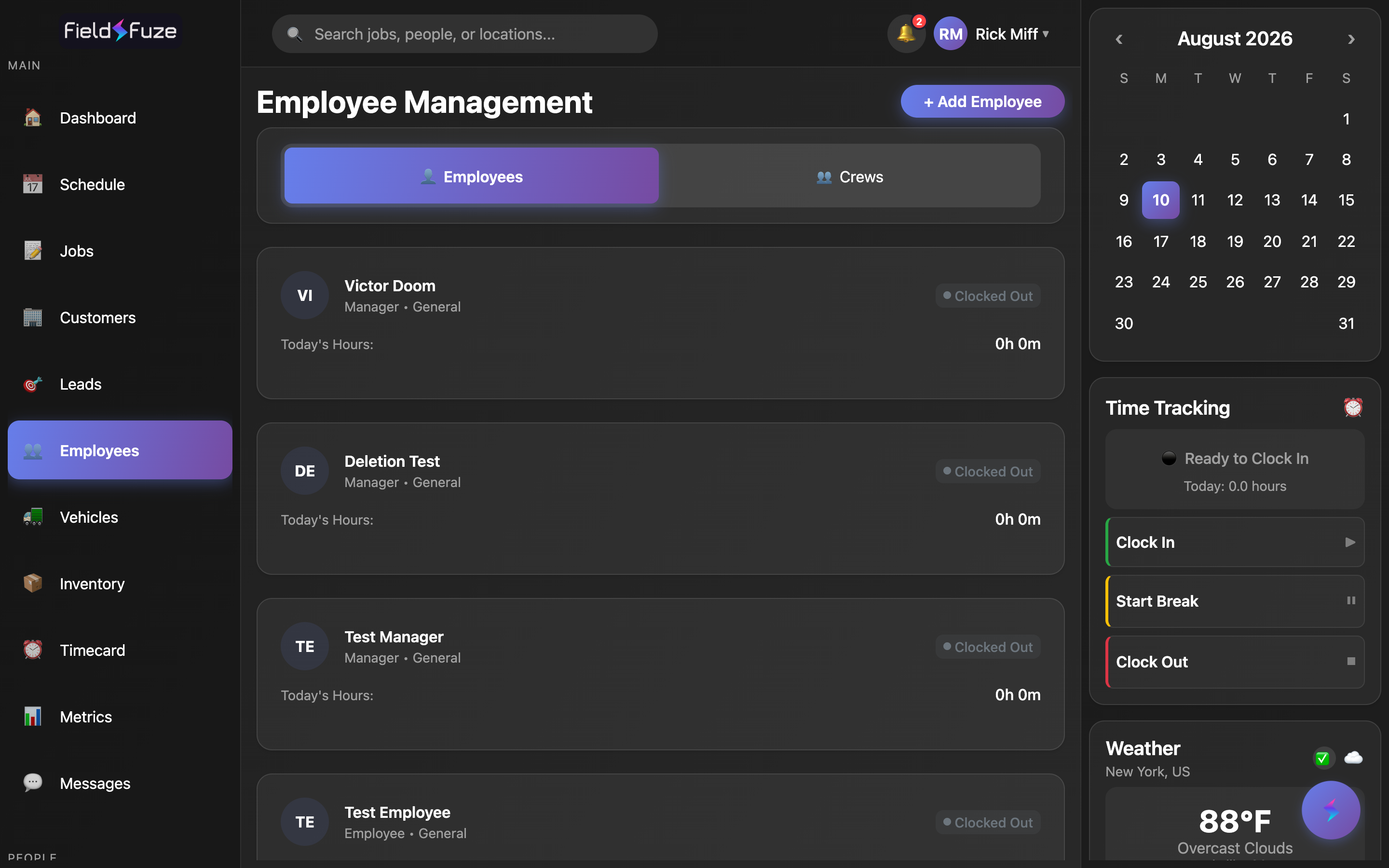Switch to the Employees tab

[x=471, y=176]
